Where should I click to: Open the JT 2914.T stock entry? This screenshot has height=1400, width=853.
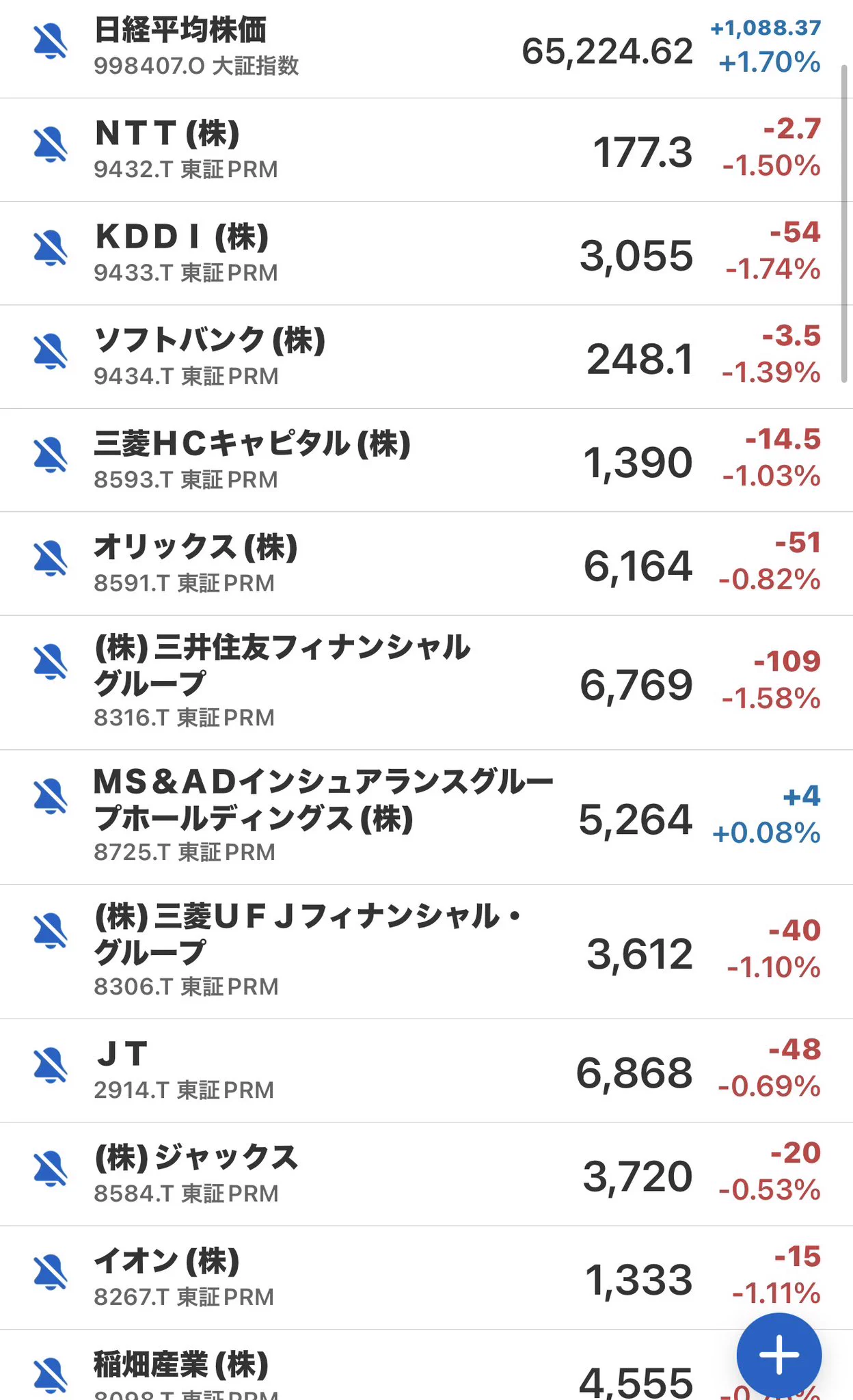point(426,1071)
